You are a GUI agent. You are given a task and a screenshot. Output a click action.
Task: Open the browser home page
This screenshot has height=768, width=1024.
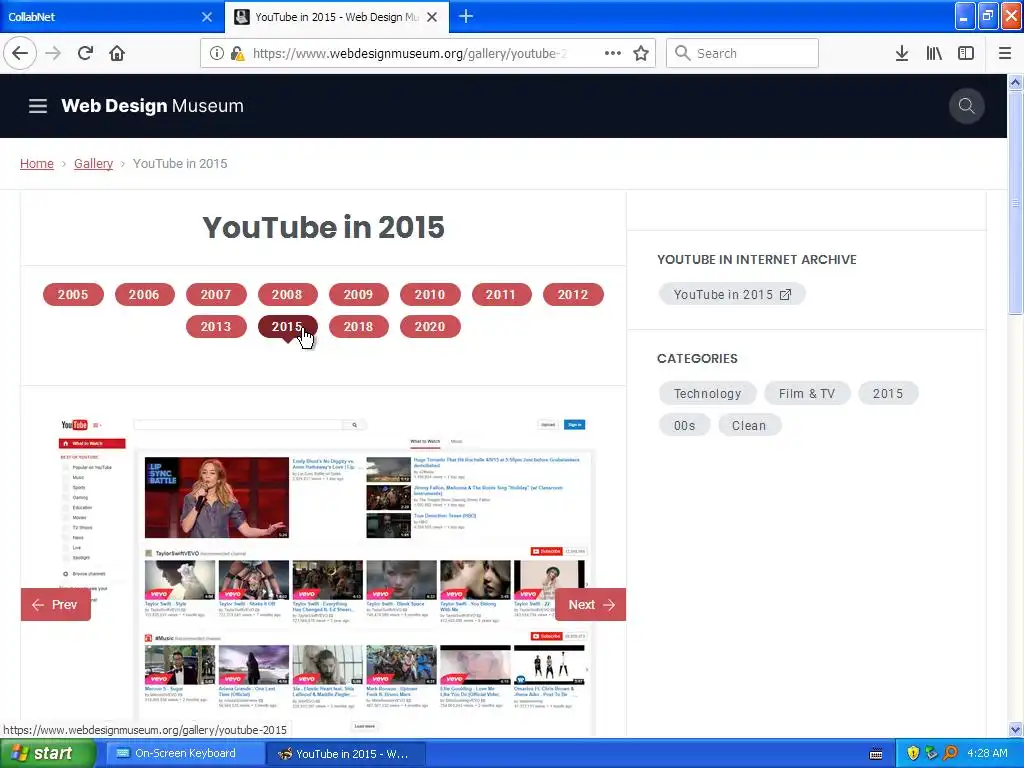(x=117, y=53)
